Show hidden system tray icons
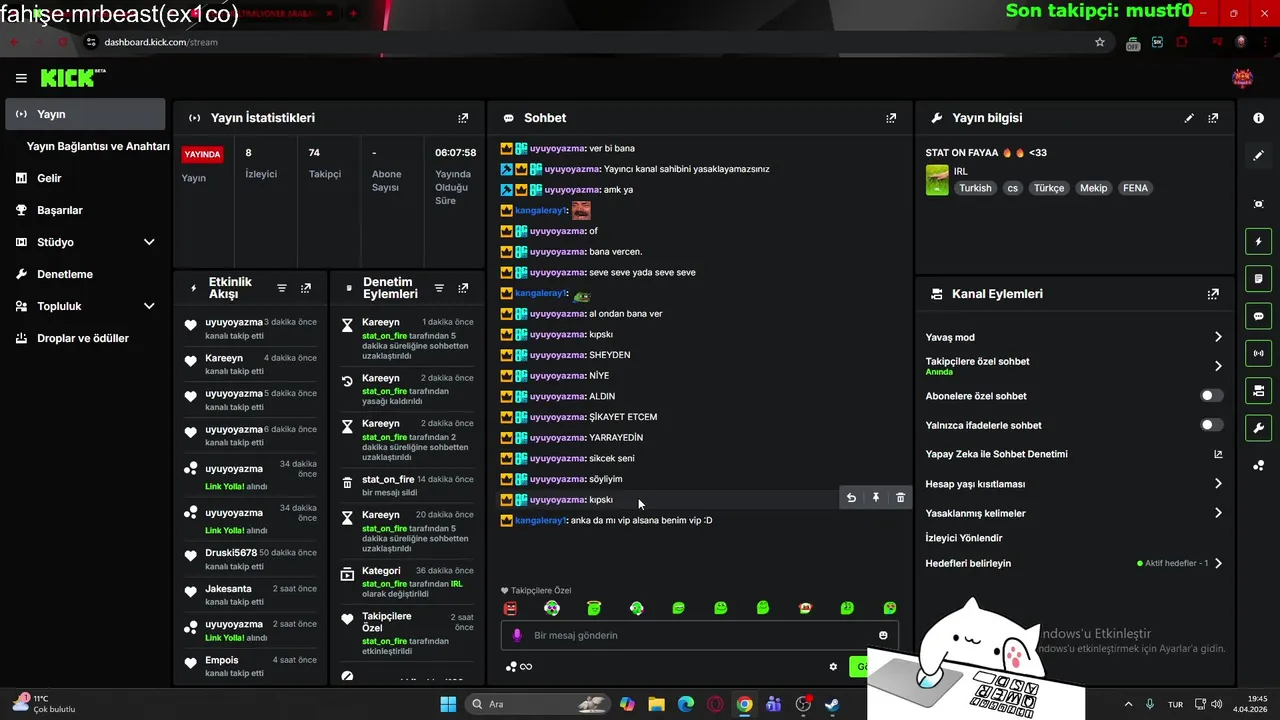Image resolution: width=1280 pixels, height=720 pixels. point(1129,704)
